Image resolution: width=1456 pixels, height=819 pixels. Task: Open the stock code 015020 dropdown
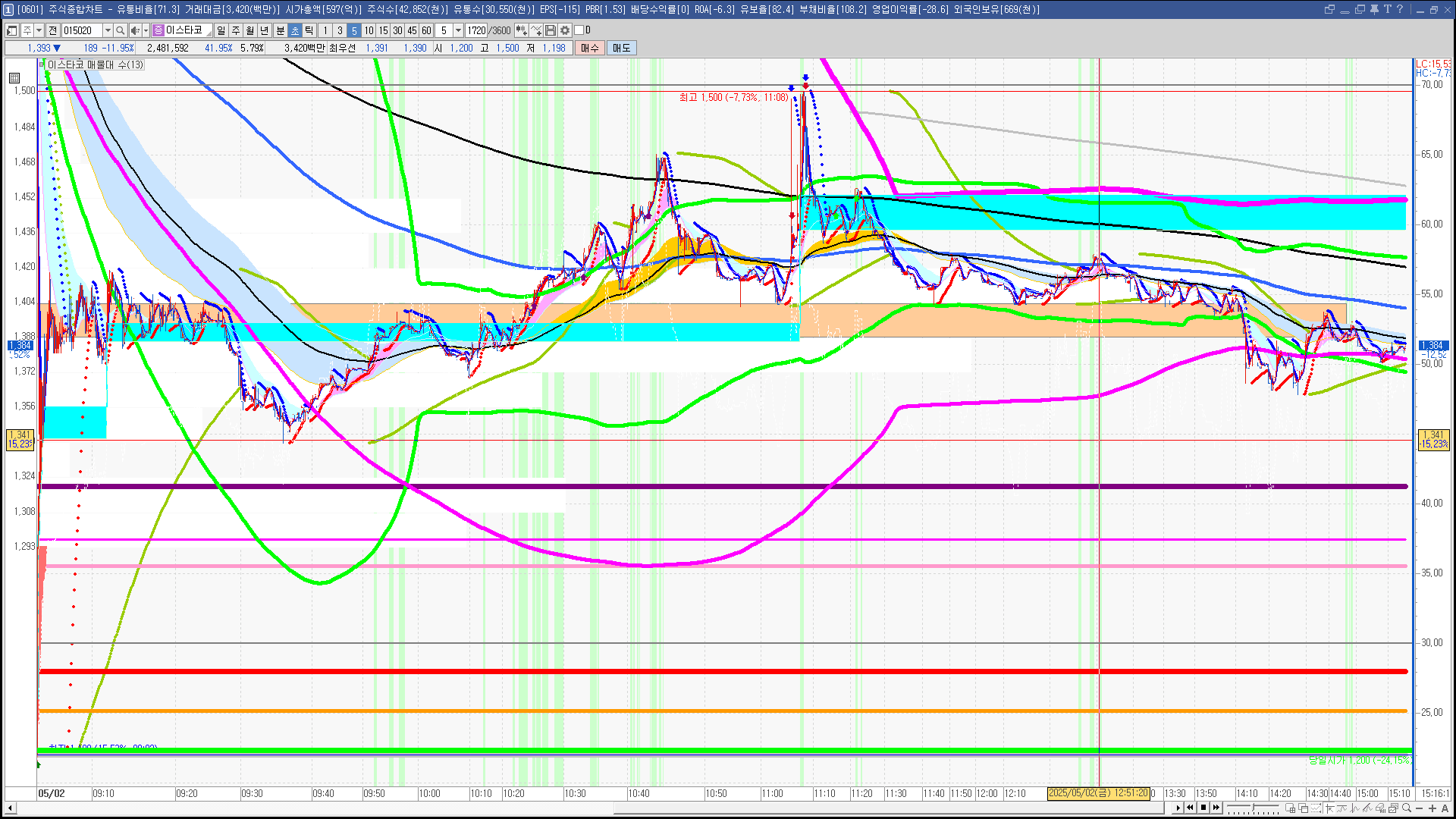click(108, 30)
